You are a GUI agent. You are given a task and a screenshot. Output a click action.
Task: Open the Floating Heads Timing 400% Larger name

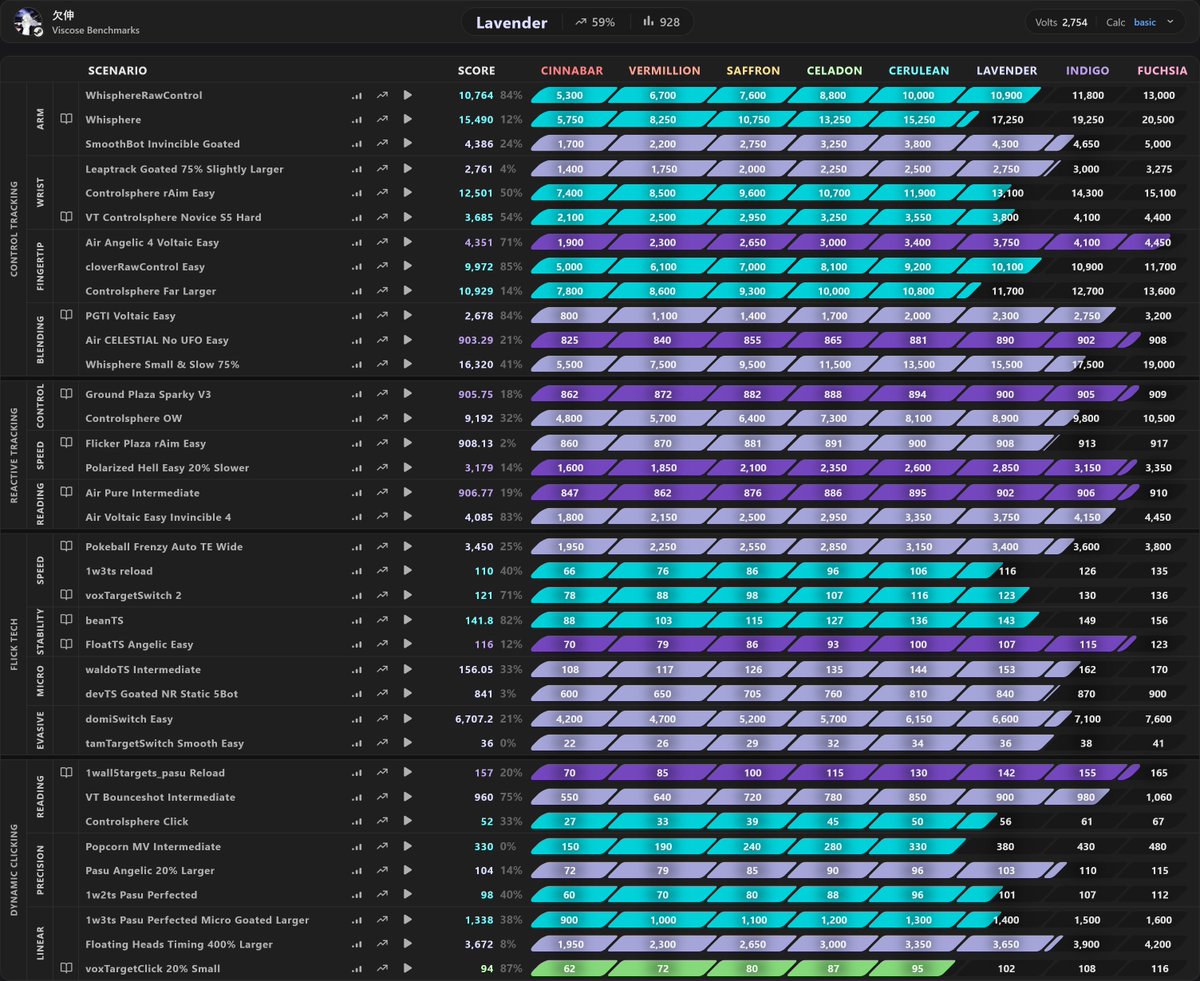coord(179,945)
